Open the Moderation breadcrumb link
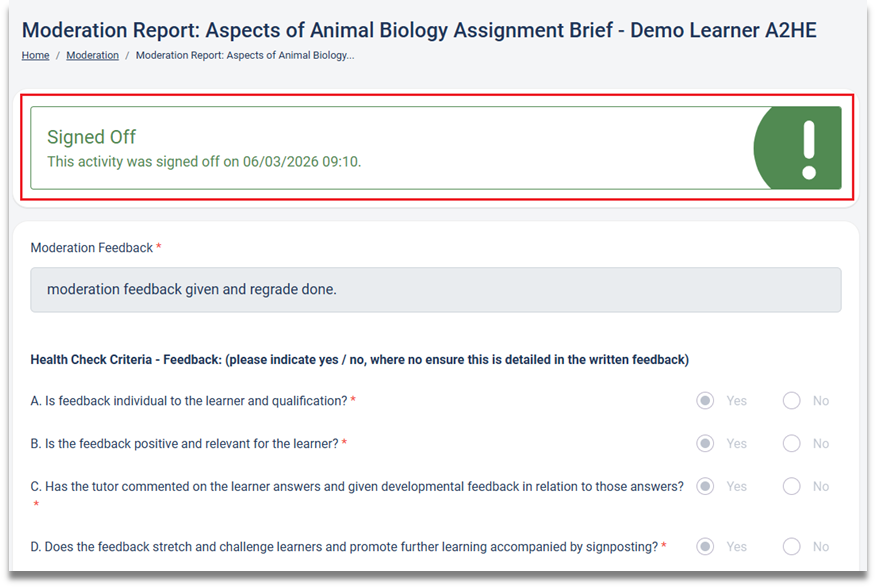This screenshot has height=588, width=876. coord(92,55)
